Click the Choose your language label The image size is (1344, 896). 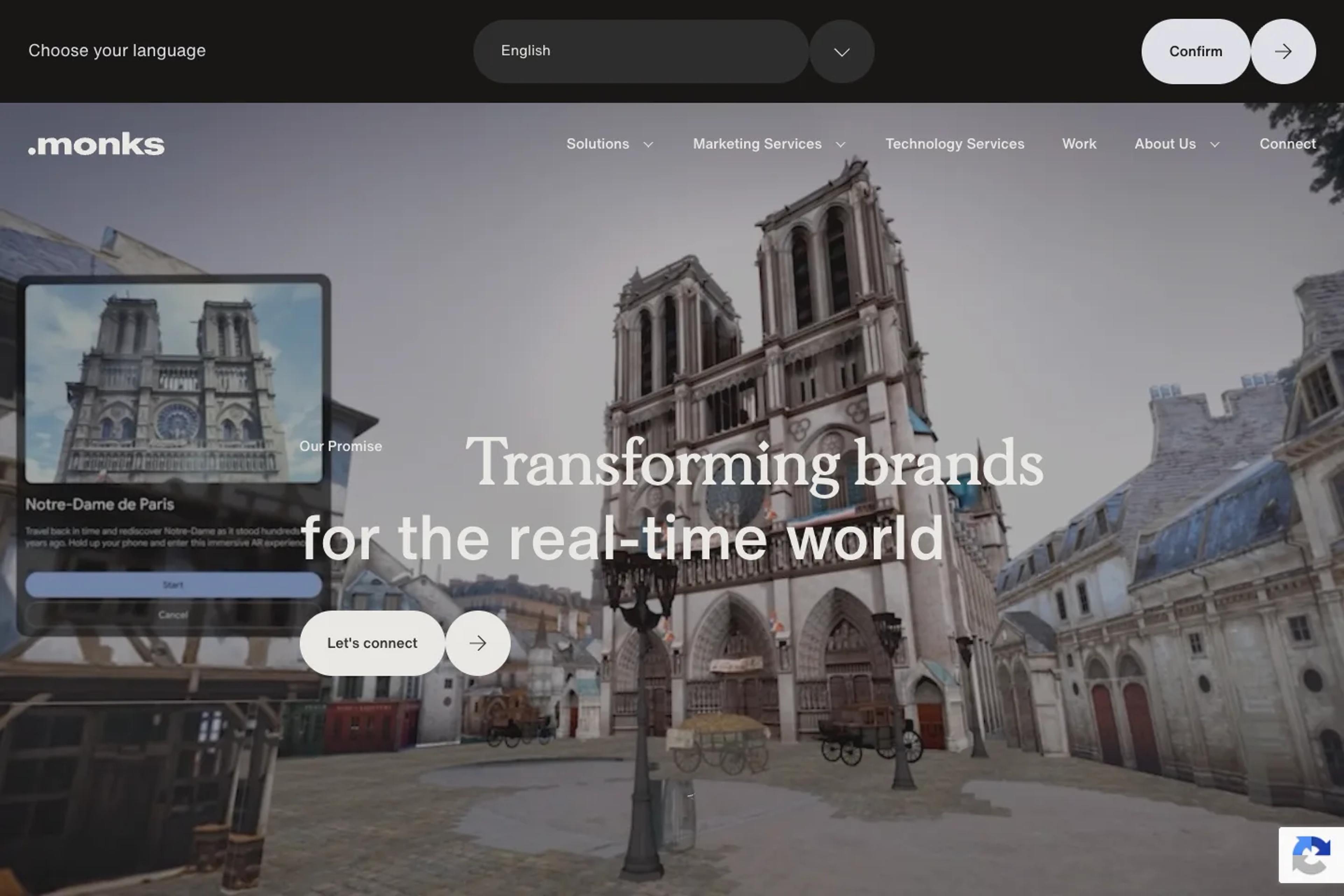[117, 51]
